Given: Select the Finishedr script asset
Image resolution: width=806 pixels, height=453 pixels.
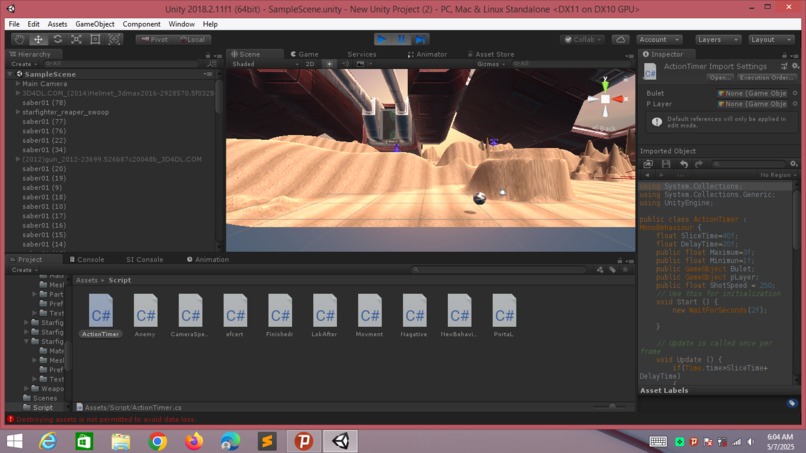Looking at the screenshot, I should [280, 315].
